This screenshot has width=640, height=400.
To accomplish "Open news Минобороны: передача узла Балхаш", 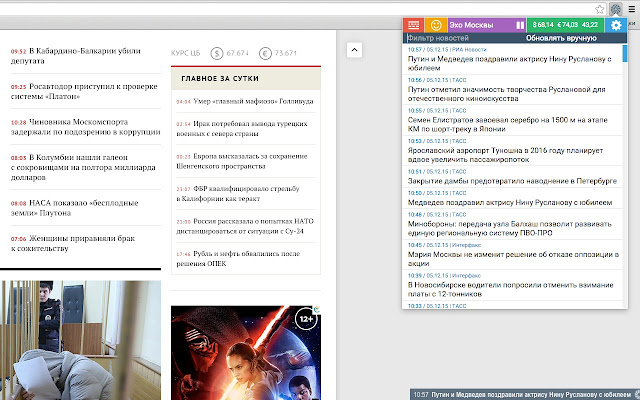I will (510, 229).
